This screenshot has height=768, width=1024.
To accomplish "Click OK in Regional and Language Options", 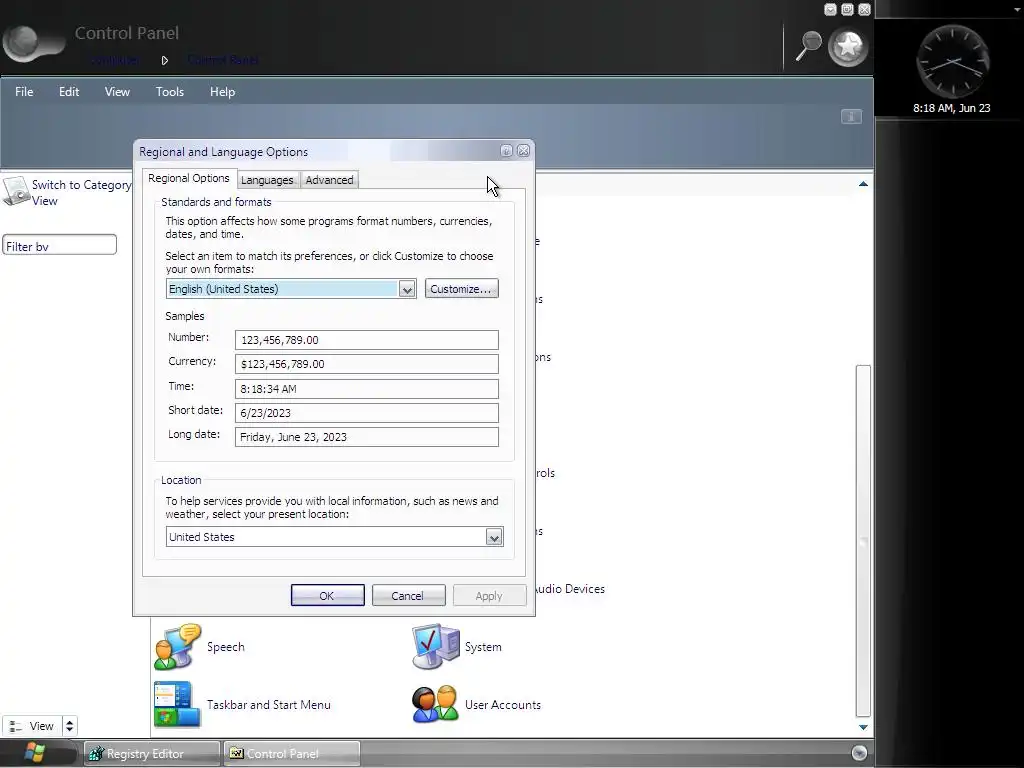I will [327, 596].
